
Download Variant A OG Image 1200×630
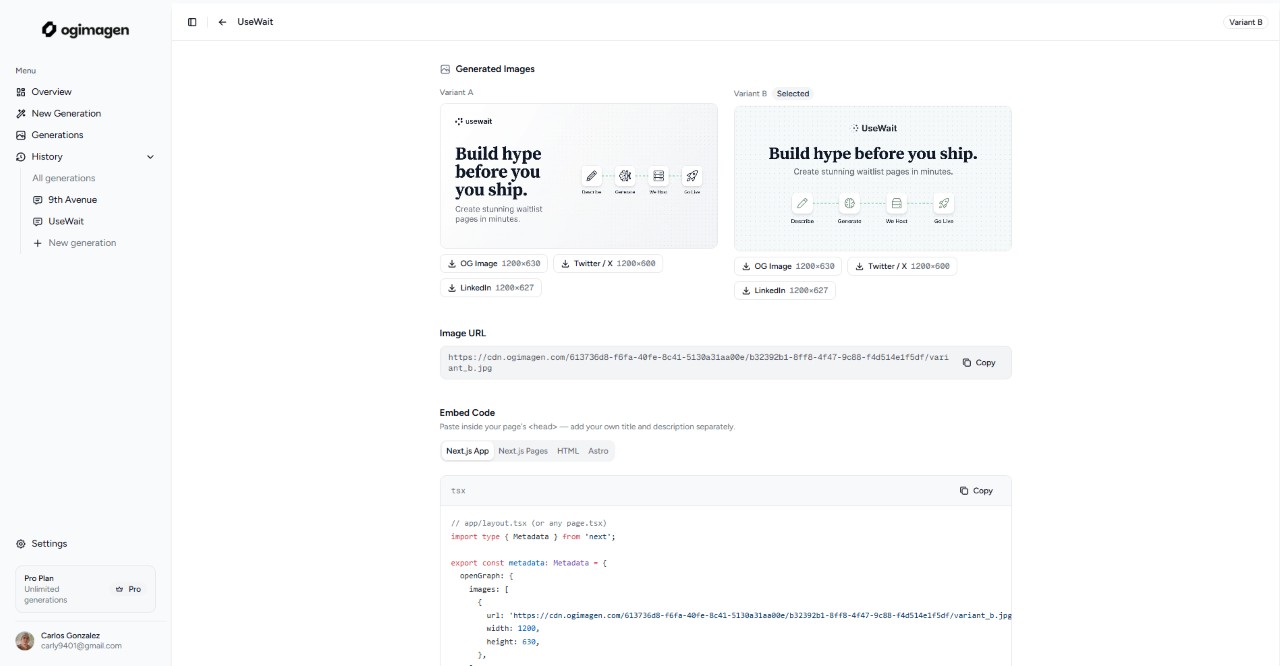(x=494, y=264)
